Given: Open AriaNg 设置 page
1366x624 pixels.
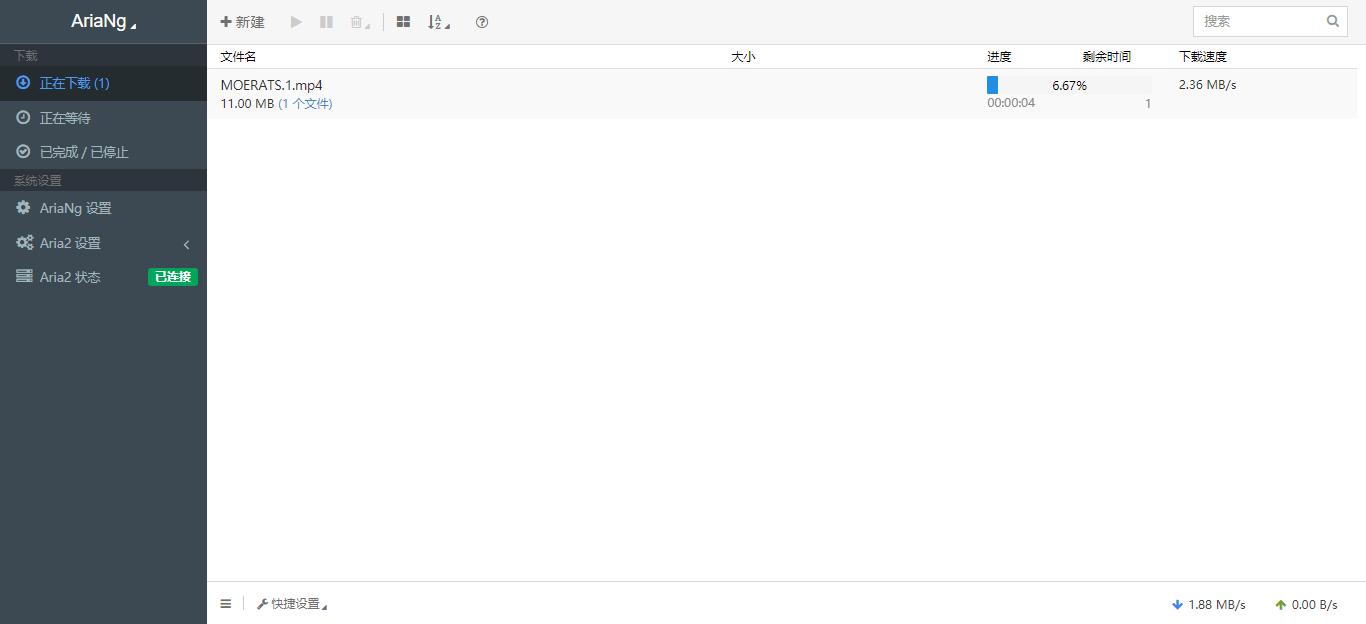Looking at the screenshot, I should click(75, 208).
